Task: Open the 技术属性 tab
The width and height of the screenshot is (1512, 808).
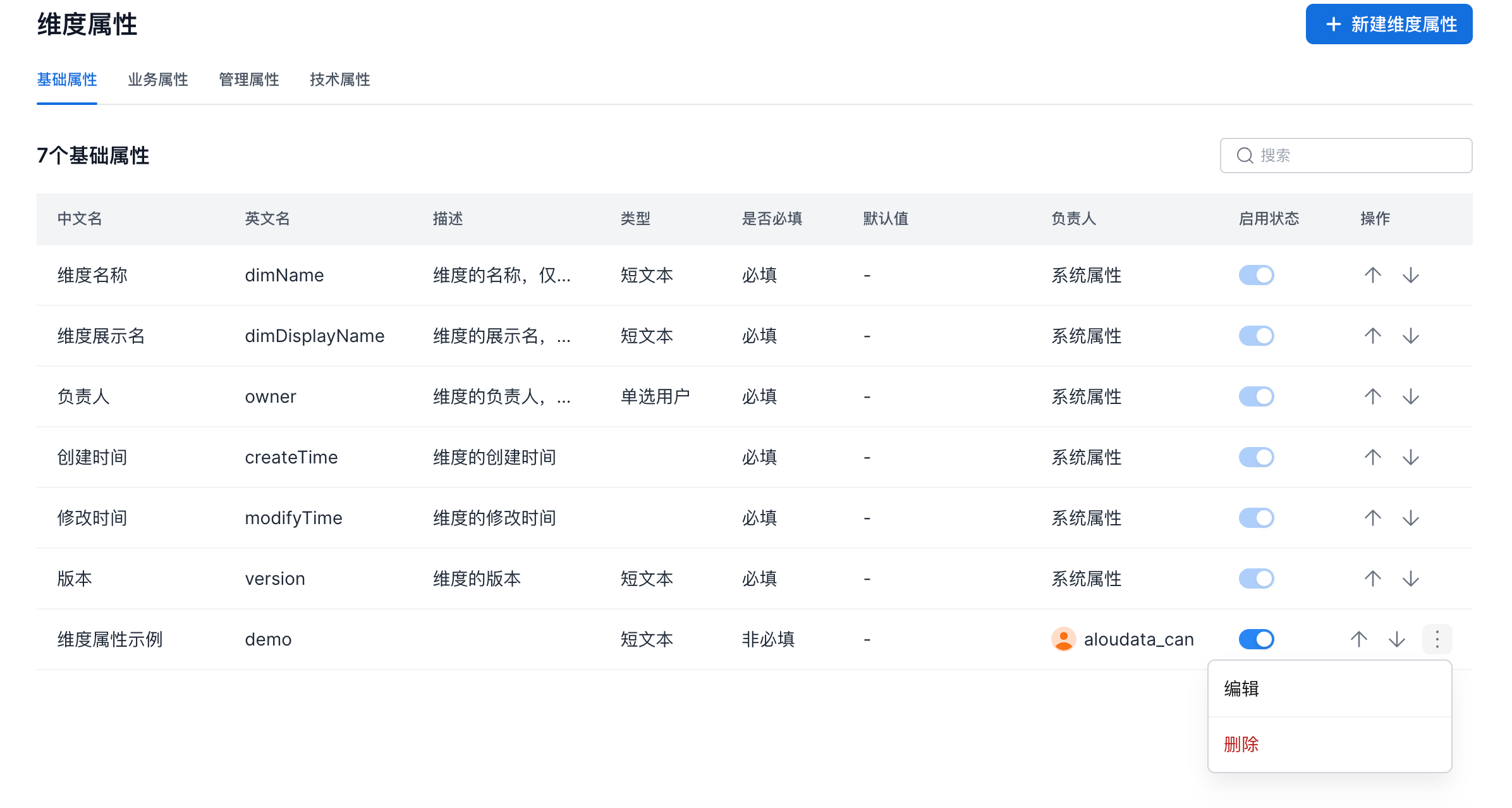Action: click(x=340, y=80)
